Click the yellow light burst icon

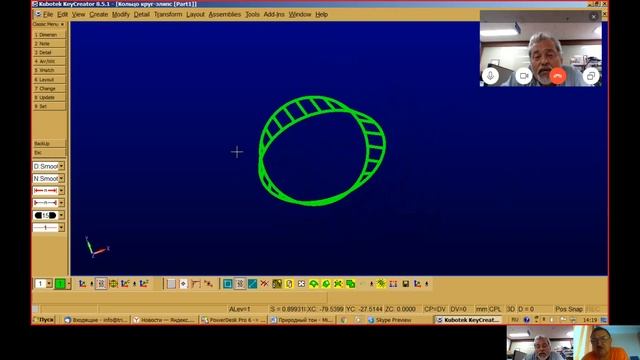click(x=381, y=284)
